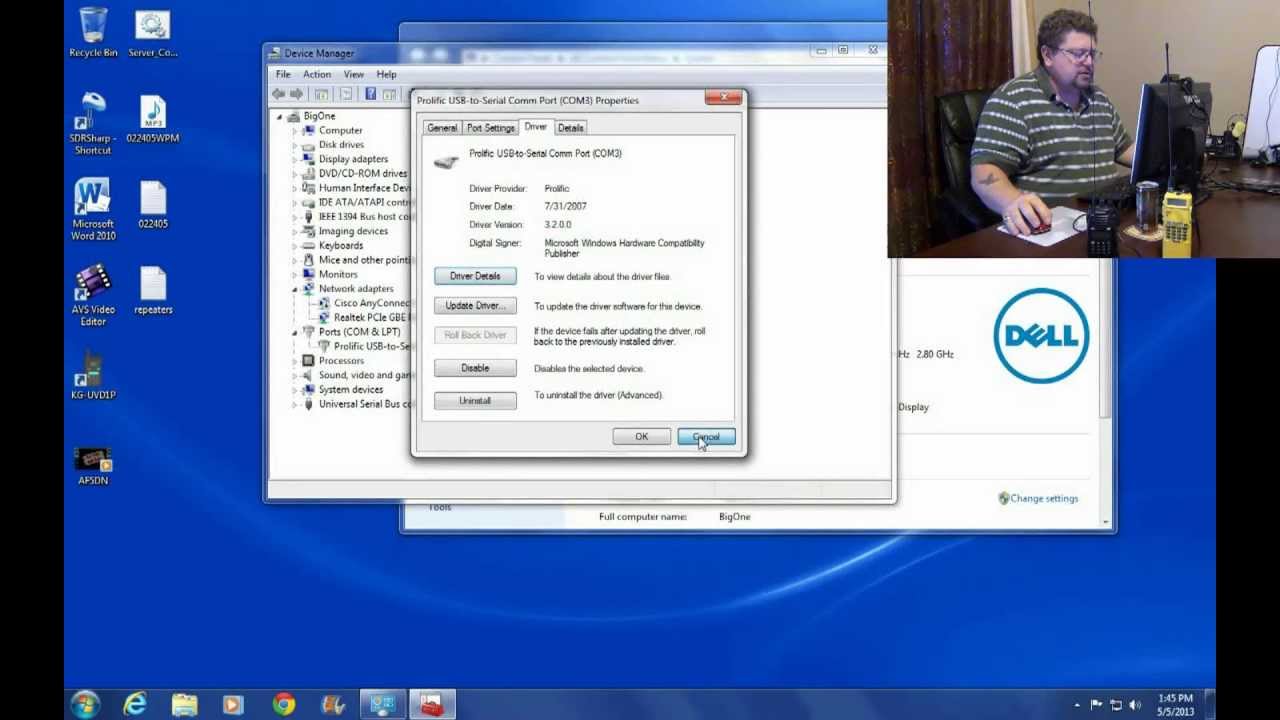Select Universal Serial Bus controllers entry

(365, 404)
